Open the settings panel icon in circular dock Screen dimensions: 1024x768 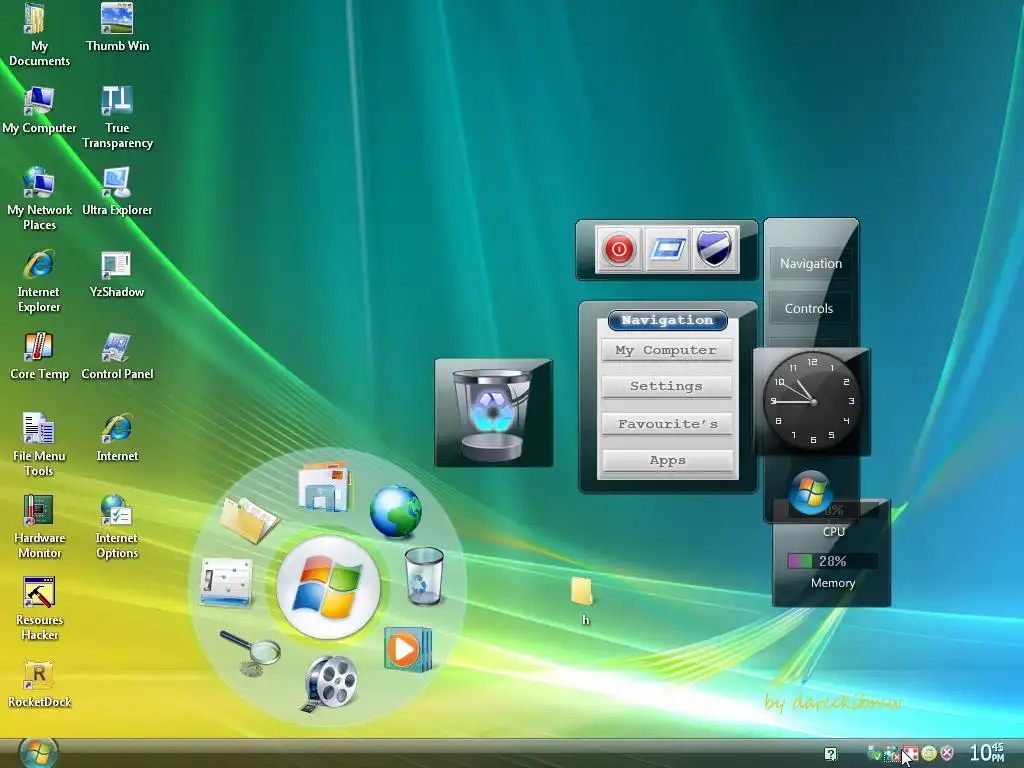coord(226,582)
